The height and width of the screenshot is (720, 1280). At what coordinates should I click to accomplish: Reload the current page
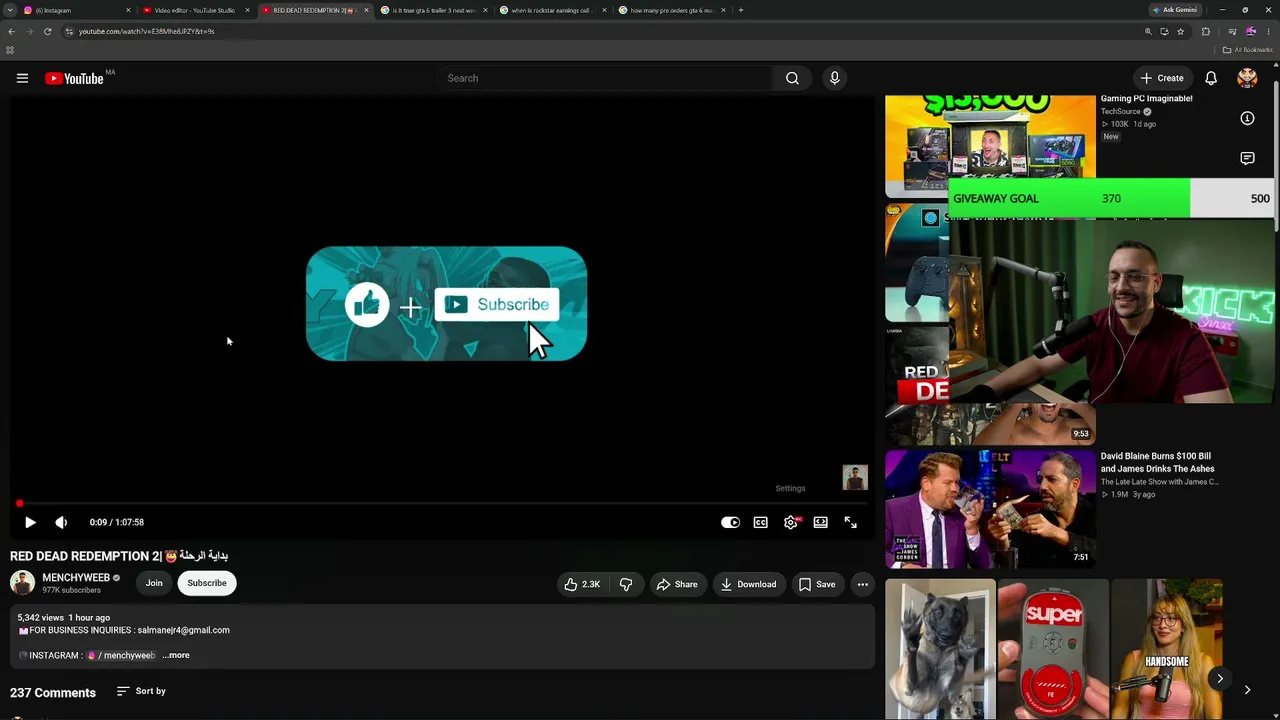(x=47, y=31)
